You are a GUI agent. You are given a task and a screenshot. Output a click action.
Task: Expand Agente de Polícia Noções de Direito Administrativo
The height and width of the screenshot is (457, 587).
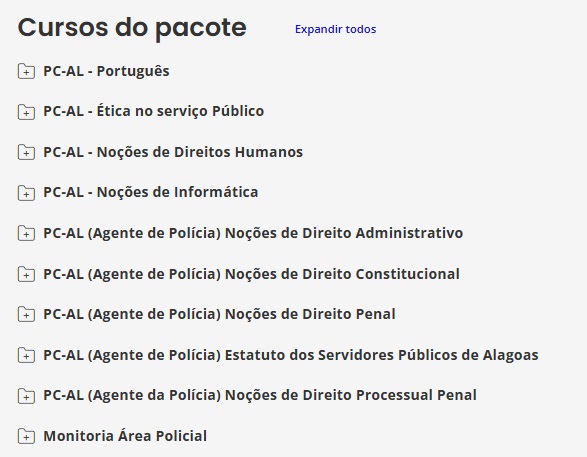[x=253, y=233]
